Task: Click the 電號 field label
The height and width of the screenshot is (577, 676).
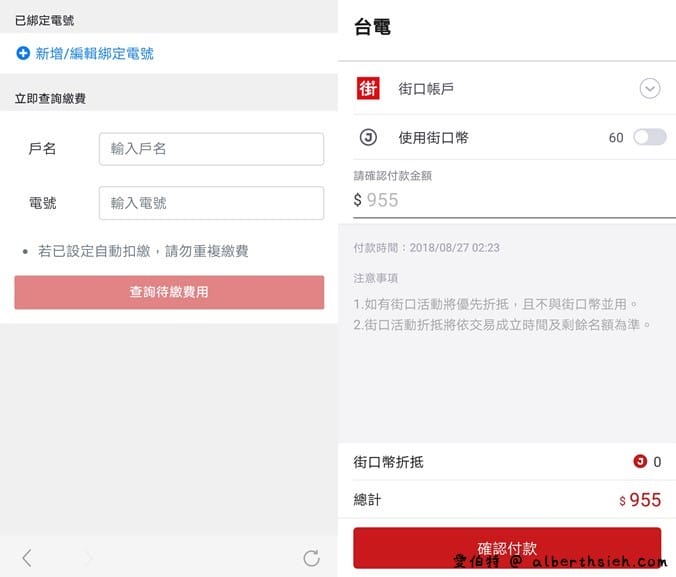Action: point(42,203)
